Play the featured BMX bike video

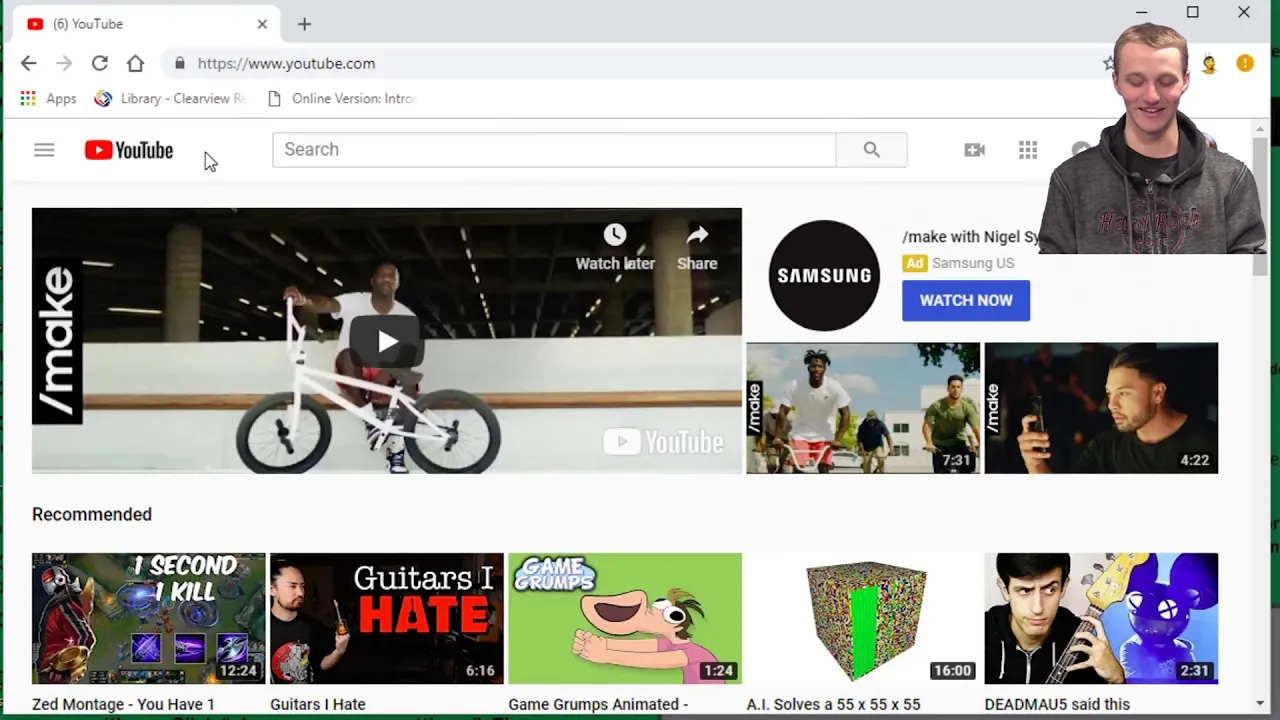coord(387,341)
